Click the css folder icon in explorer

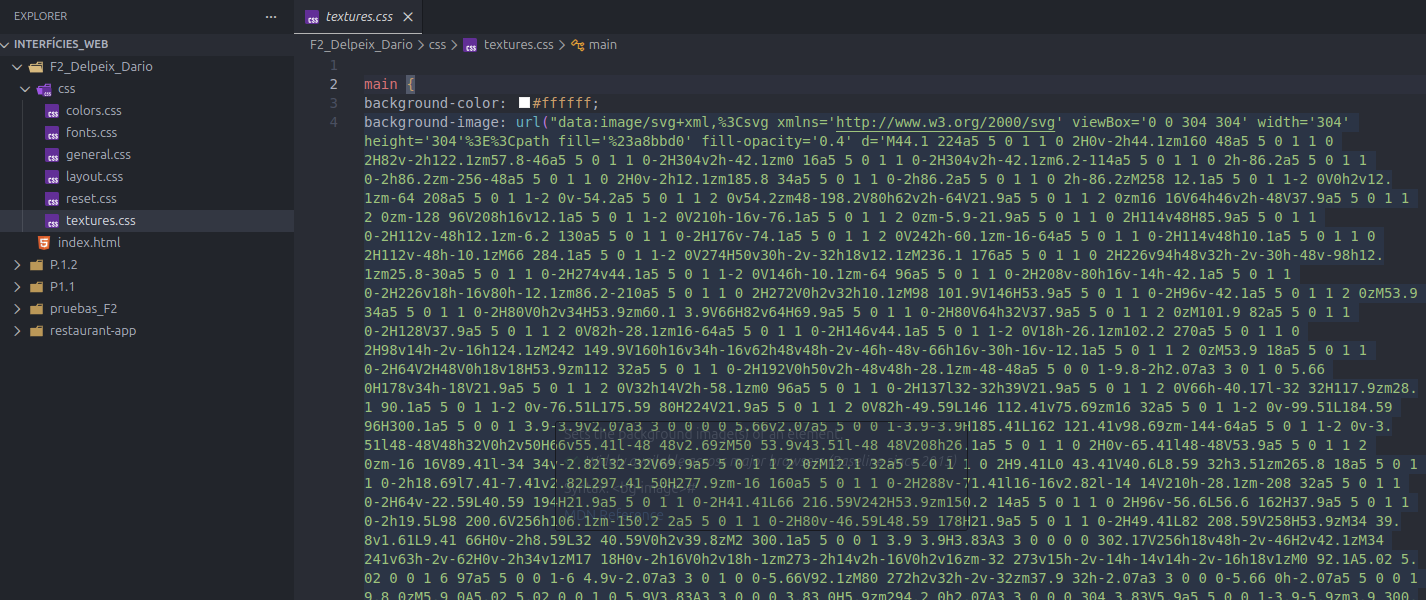click(44, 89)
